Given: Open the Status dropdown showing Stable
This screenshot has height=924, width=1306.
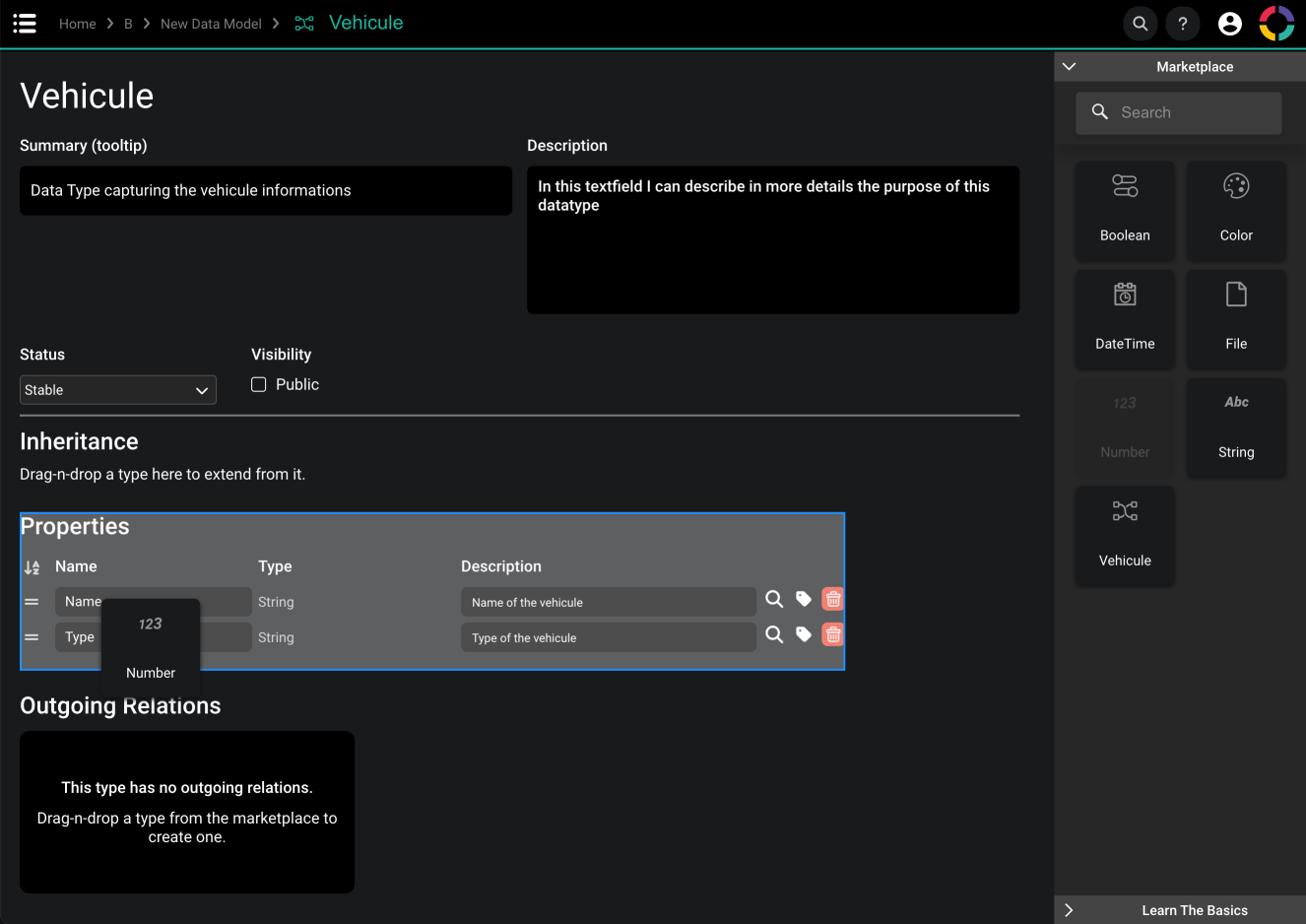Looking at the screenshot, I should (118, 390).
